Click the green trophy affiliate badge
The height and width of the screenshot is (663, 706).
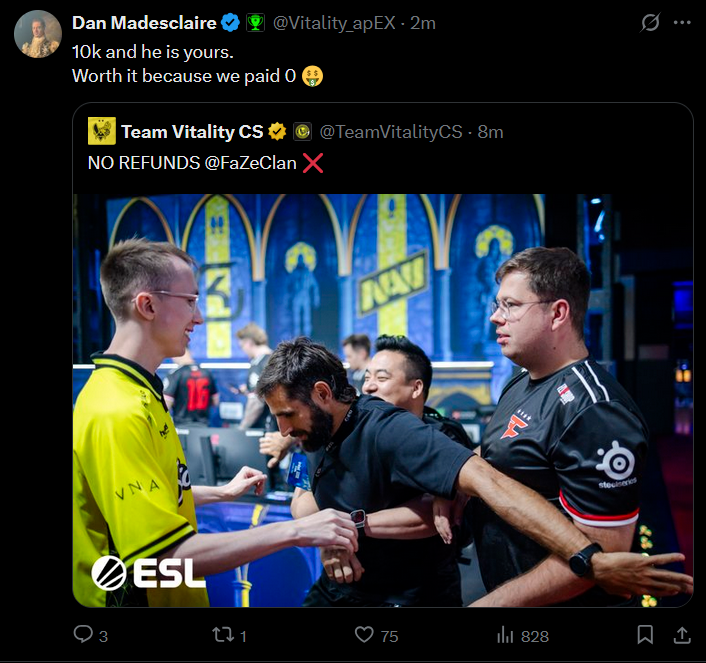pos(255,23)
